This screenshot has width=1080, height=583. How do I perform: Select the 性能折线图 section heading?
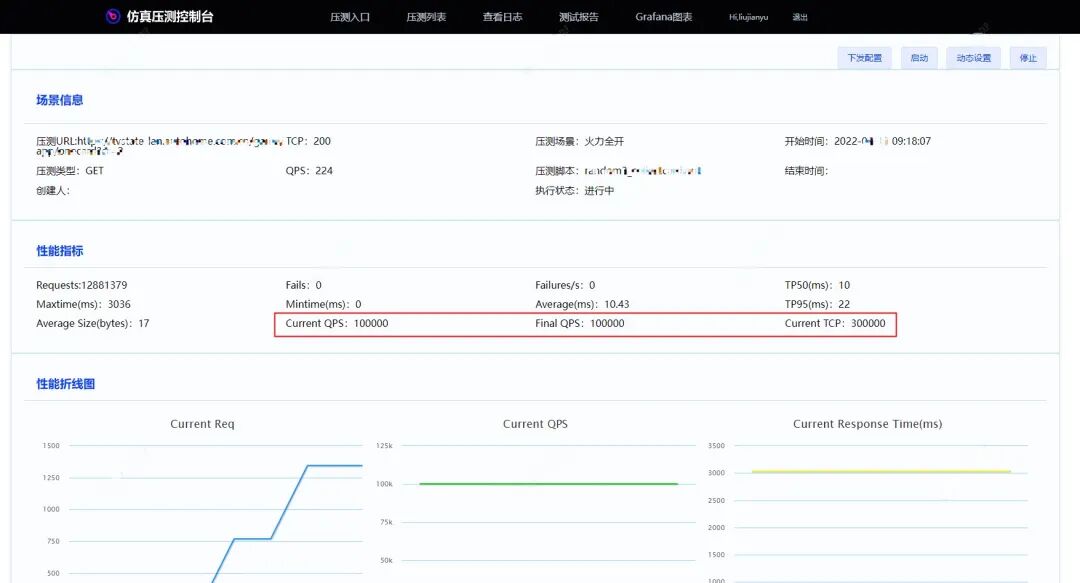click(65, 384)
